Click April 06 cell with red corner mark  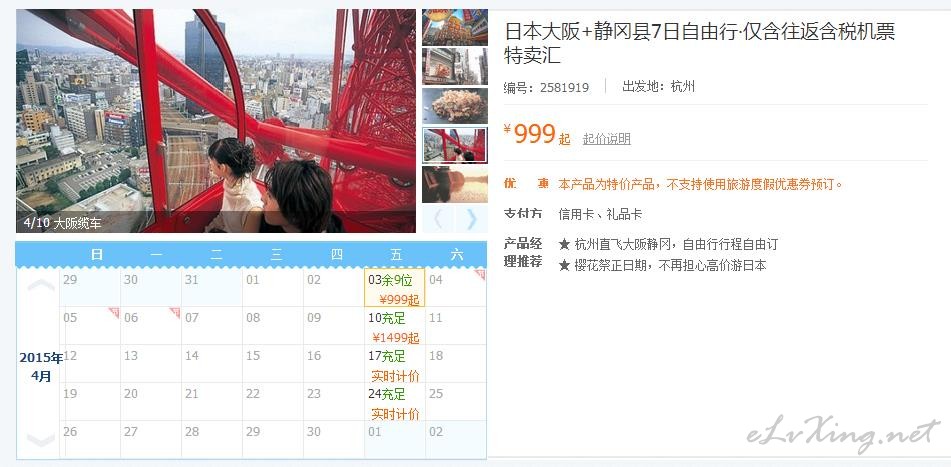pos(151,326)
